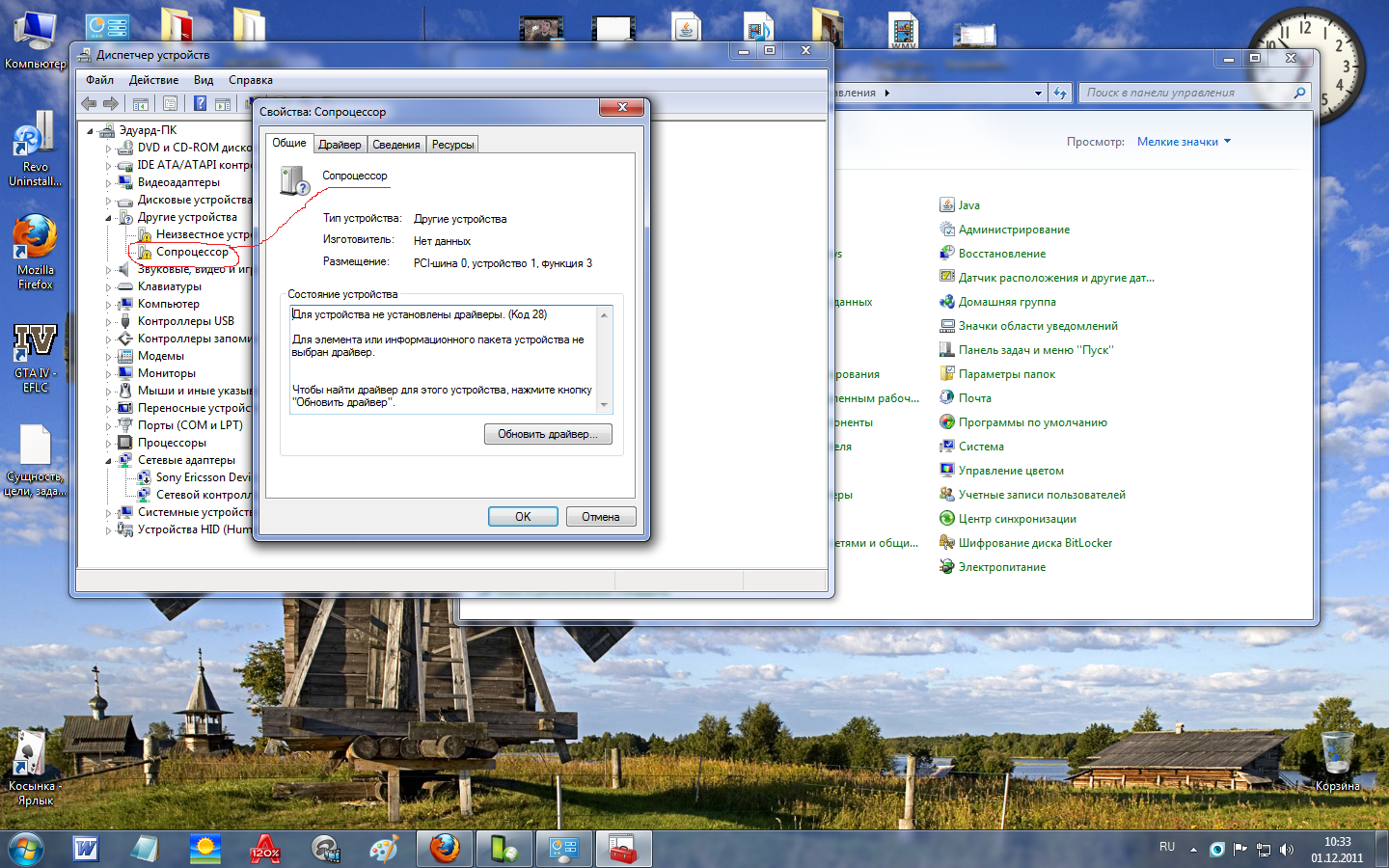Viewport: 1389px width, 868px height.
Task: Open Paint from the taskbar
Action: [x=384, y=849]
